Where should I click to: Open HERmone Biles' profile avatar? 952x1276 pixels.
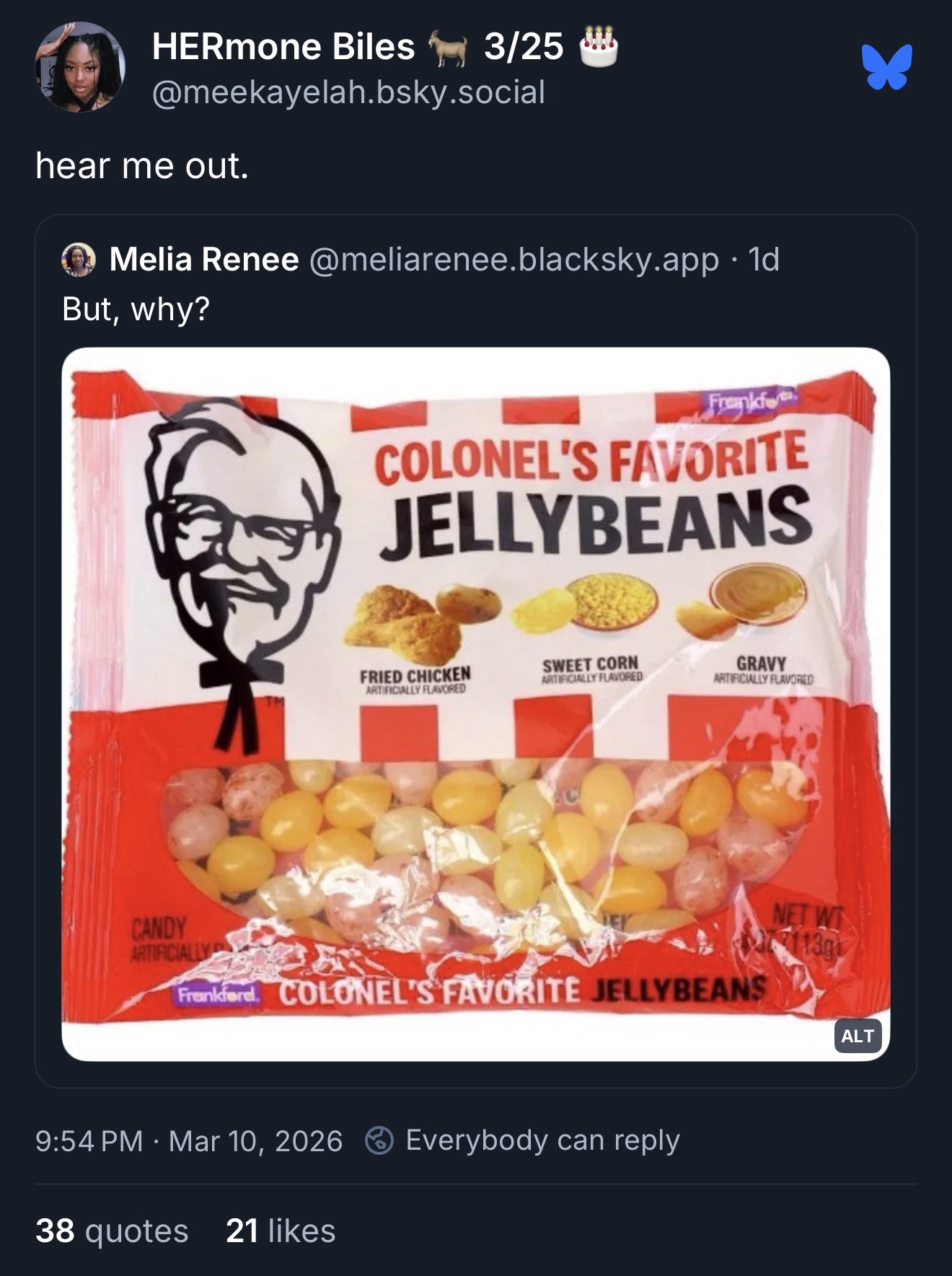click(80, 67)
